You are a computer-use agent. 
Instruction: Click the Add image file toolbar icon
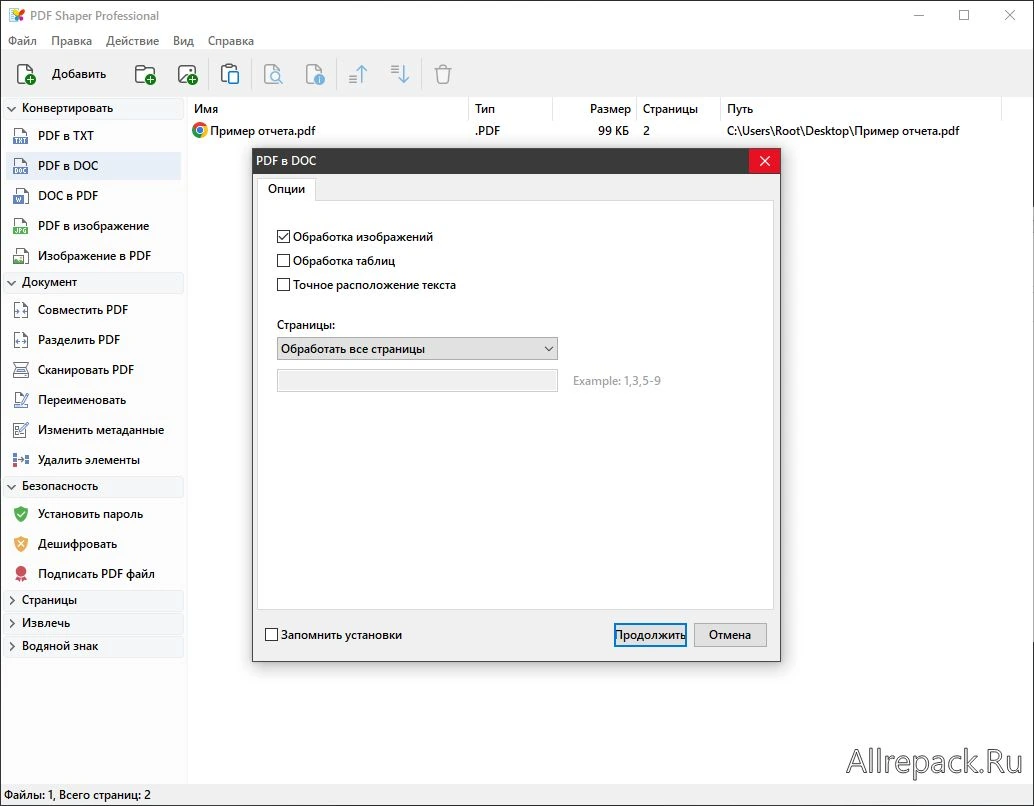click(x=188, y=75)
